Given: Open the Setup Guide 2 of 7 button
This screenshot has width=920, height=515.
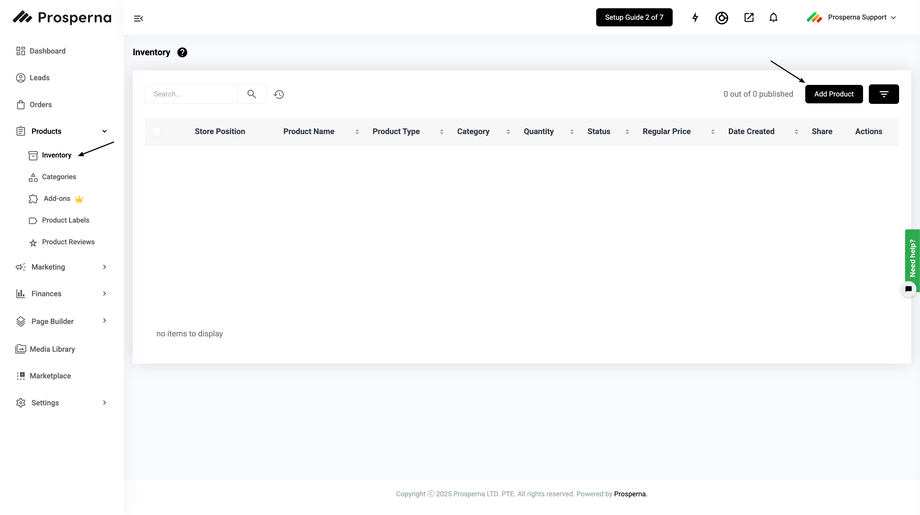Looking at the screenshot, I should pos(634,18).
